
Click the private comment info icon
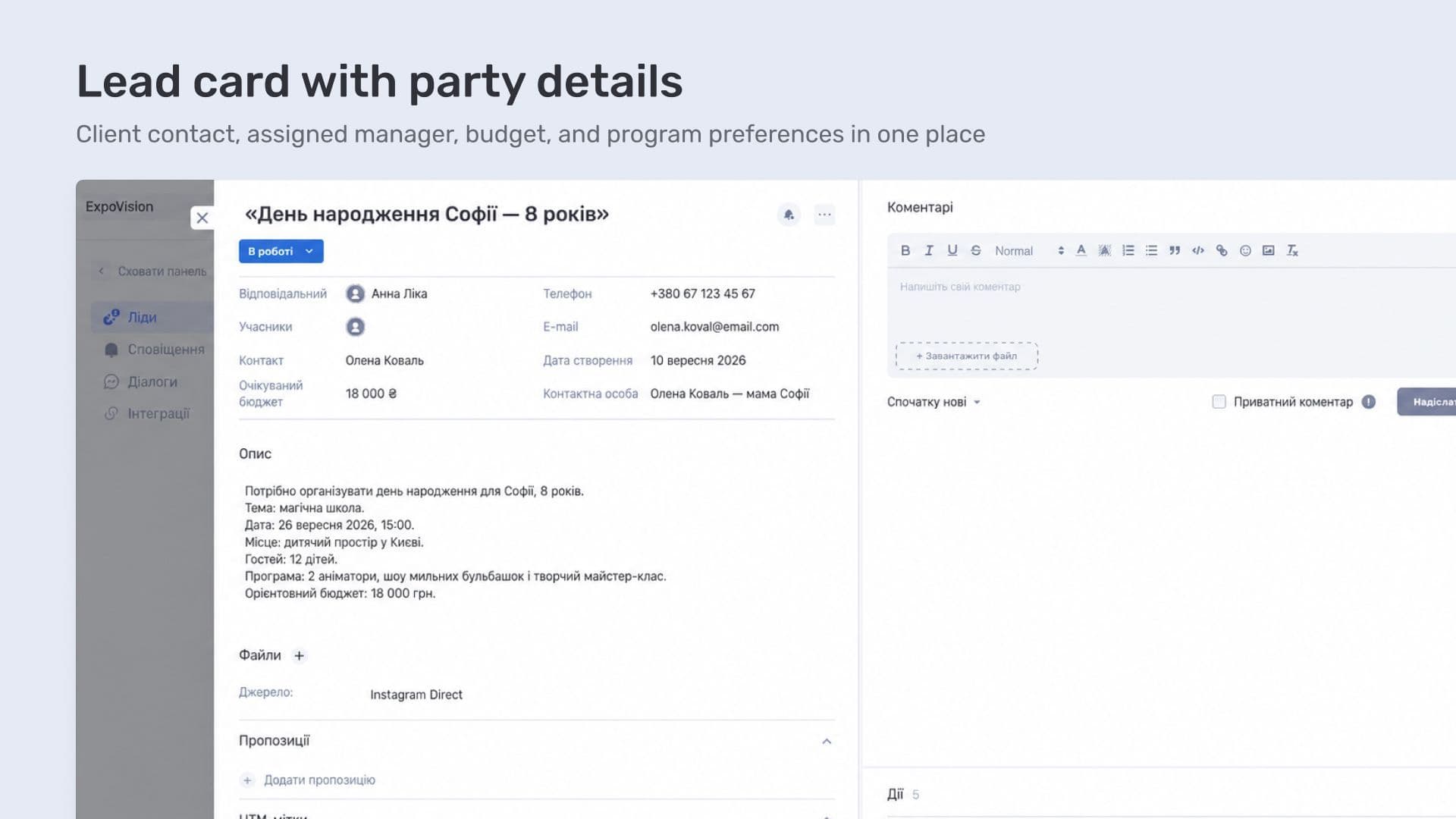pos(1368,402)
